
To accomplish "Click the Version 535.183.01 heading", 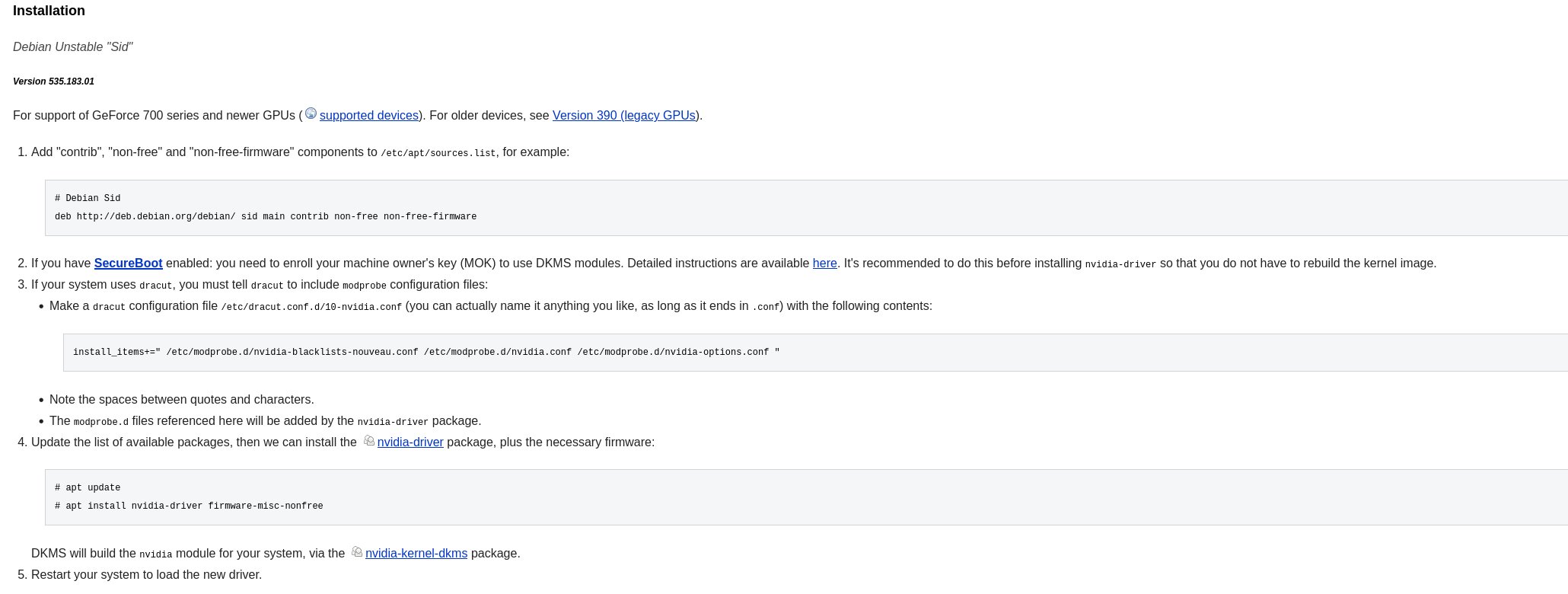I will point(53,81).
